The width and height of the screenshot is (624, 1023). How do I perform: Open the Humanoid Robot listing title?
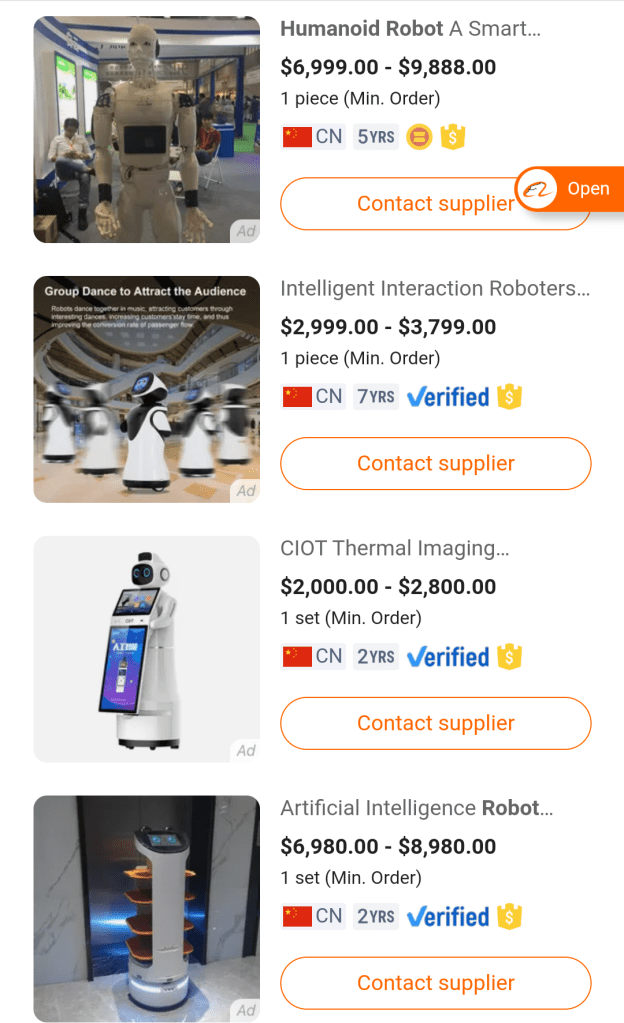(x=410, y=29)
